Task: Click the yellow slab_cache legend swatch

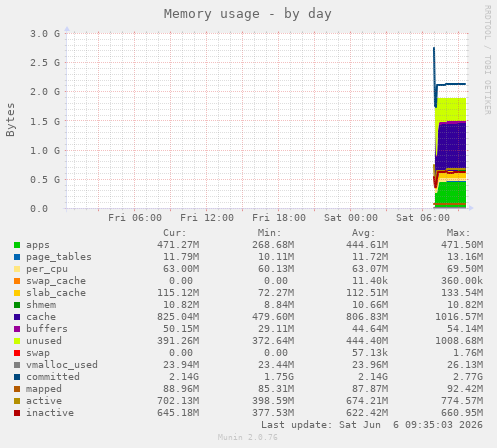Action: pyautogui.click(x=17, y=293)
